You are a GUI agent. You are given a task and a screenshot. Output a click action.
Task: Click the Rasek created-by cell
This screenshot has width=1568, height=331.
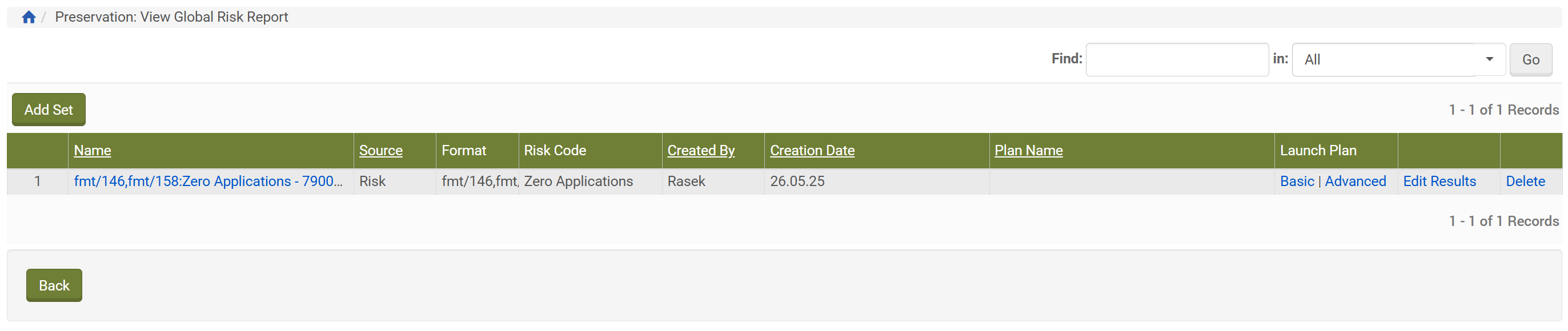point(686,181)
